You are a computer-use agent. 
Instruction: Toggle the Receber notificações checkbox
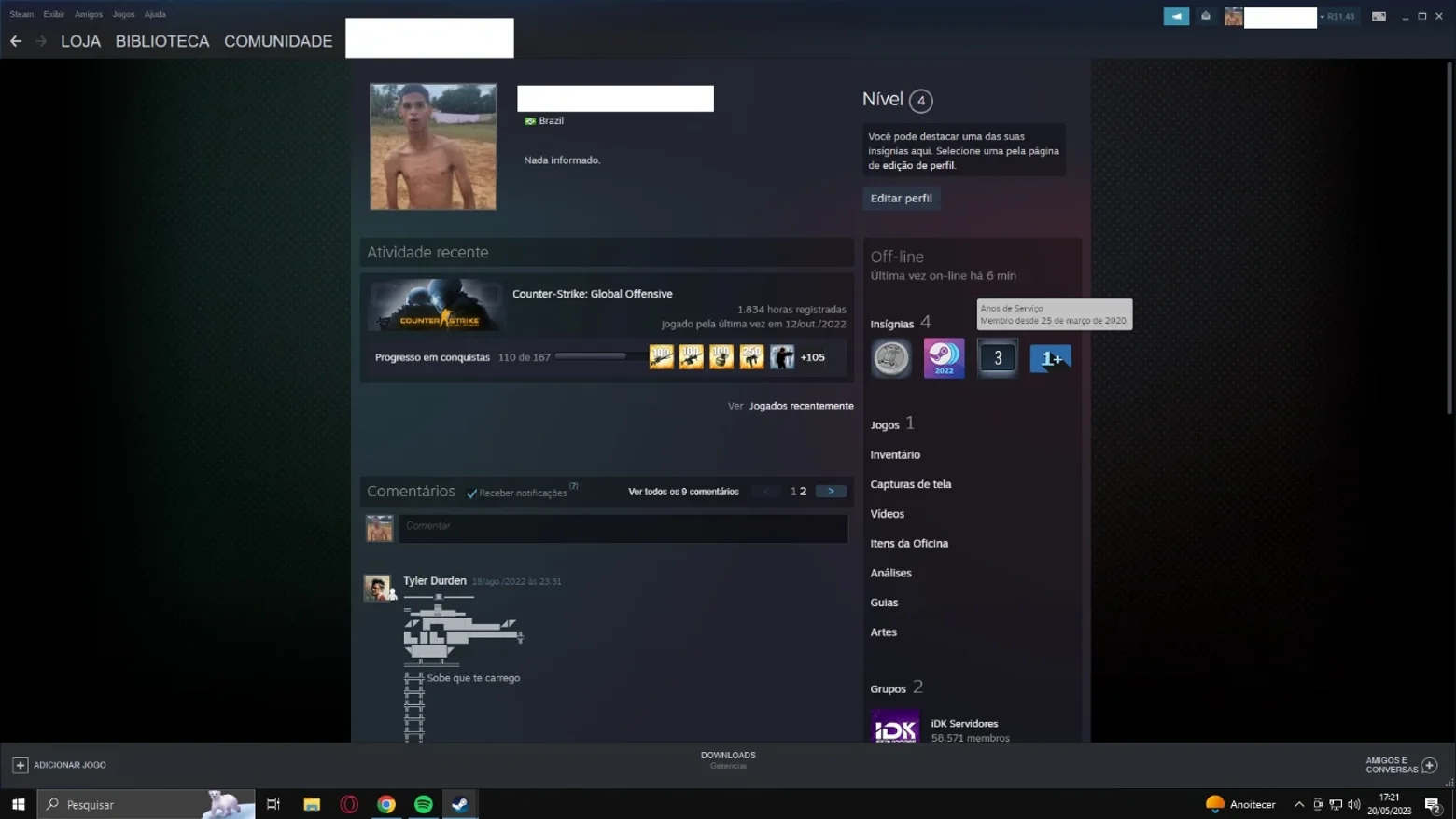pyautogui.click(x=472, y=493)
